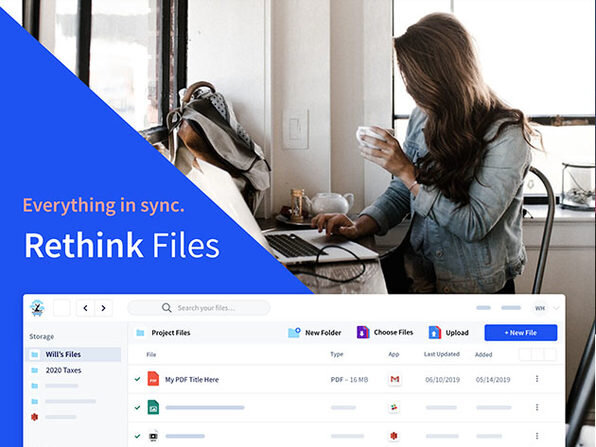Toggle the checkmark on the third file row
Viewport: 596px width, 447px height.
coord(138,436)
